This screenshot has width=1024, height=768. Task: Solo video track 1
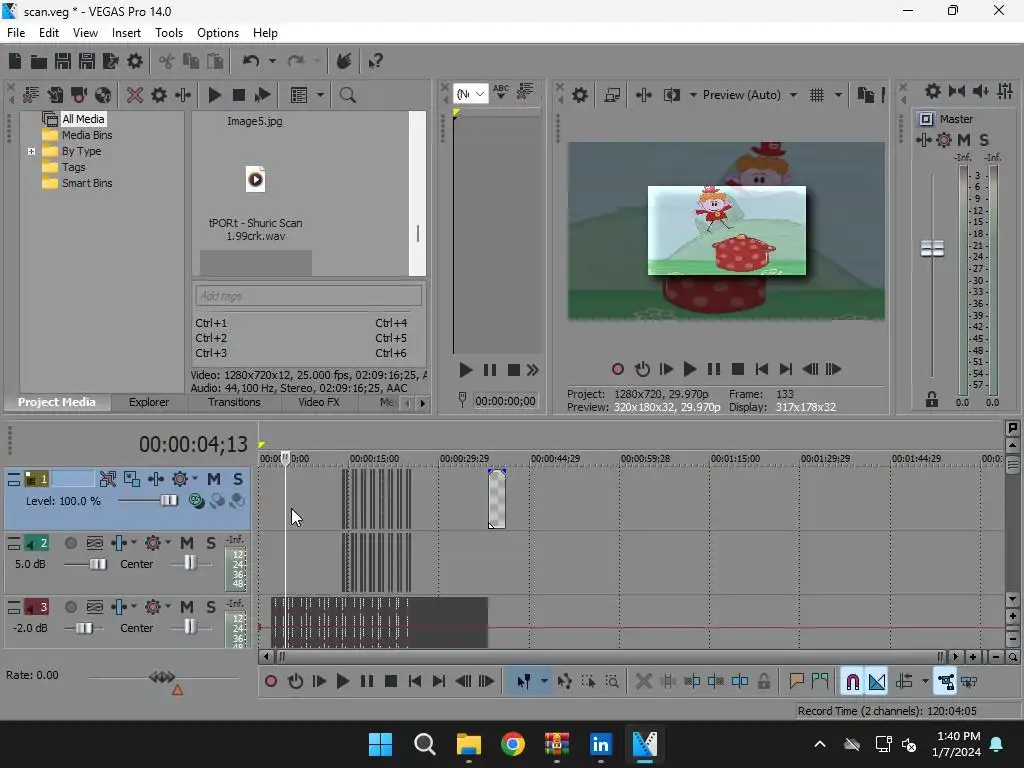(x=238, y=479)
